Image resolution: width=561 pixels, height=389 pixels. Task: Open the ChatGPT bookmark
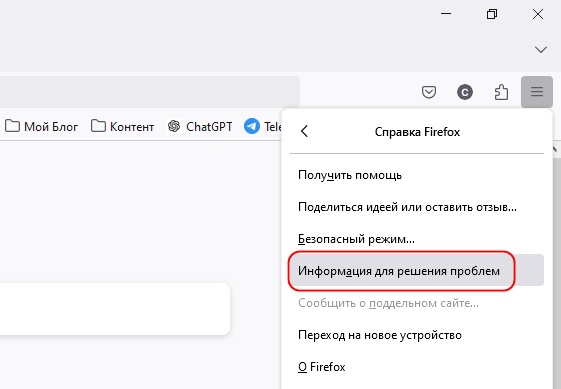pyautogui.click(x=200, y=126)
